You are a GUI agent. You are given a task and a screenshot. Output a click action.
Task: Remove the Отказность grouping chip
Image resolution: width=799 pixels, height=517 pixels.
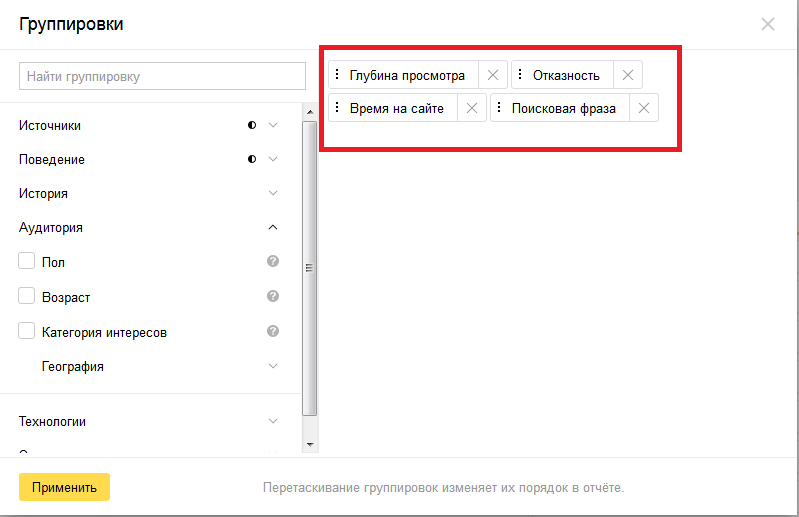[x=628, y=75]
